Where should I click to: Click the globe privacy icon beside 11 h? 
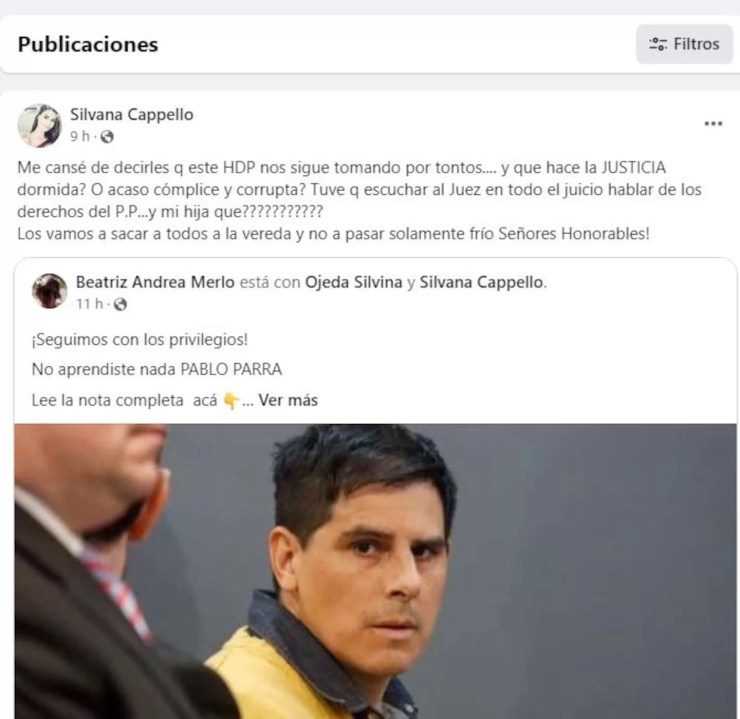point(120,304)
